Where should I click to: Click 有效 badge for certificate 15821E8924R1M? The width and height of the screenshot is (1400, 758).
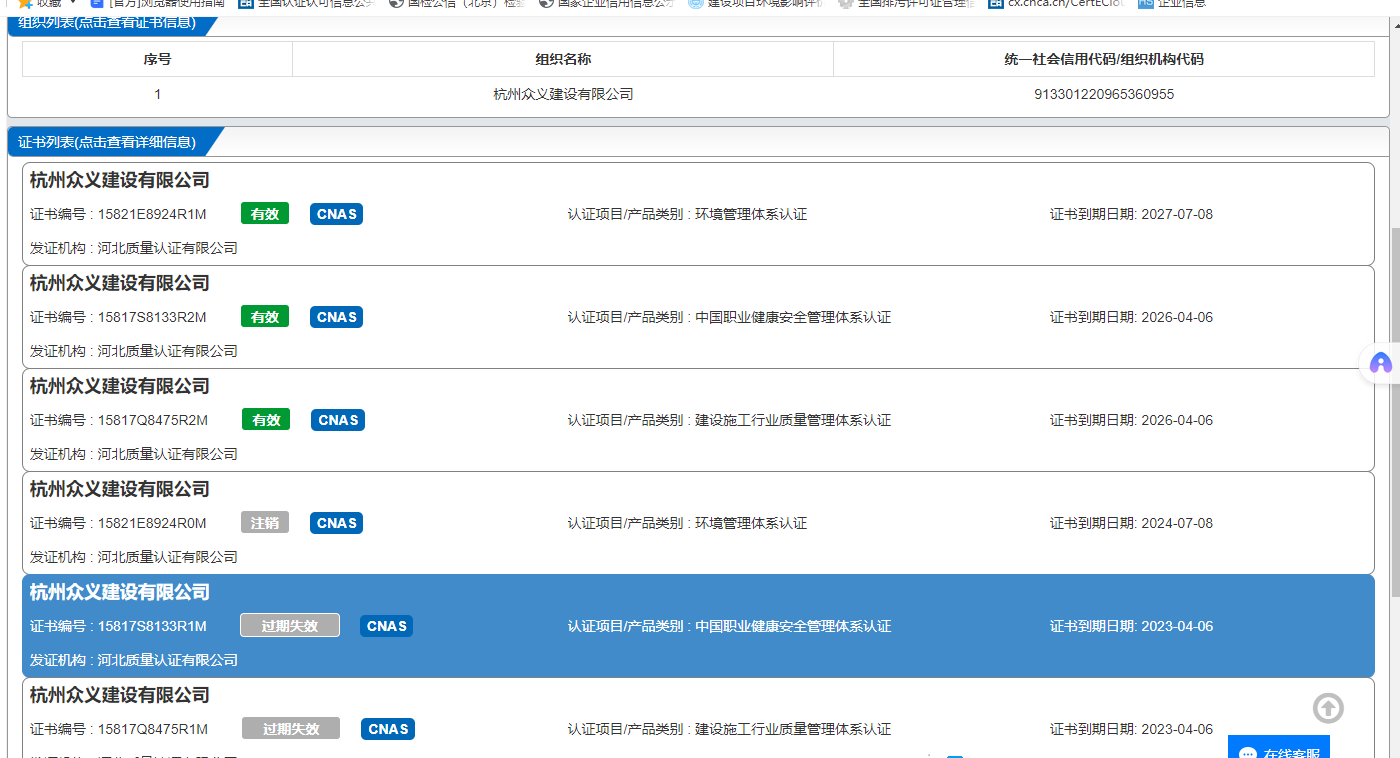[x=265, y=214]
